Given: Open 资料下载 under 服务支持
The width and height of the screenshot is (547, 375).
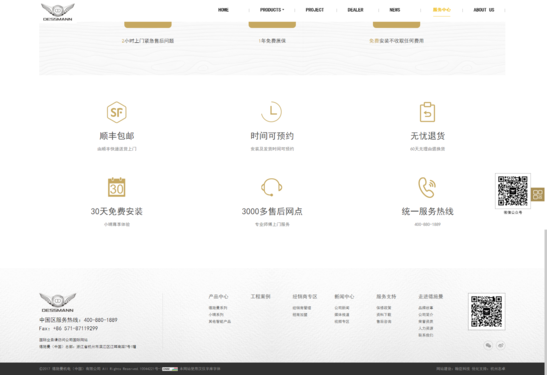Looking at the screenshot, I should click(x=383, y=315).
